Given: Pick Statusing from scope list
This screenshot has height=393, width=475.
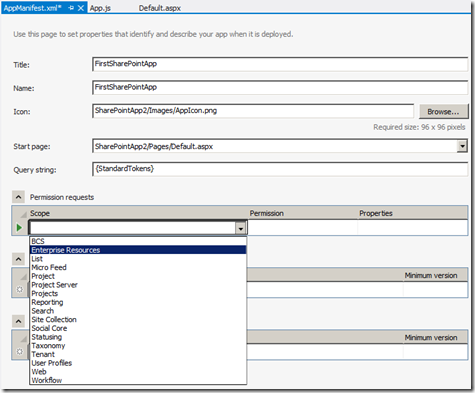Looking at the screenshot, I should 138,337.
